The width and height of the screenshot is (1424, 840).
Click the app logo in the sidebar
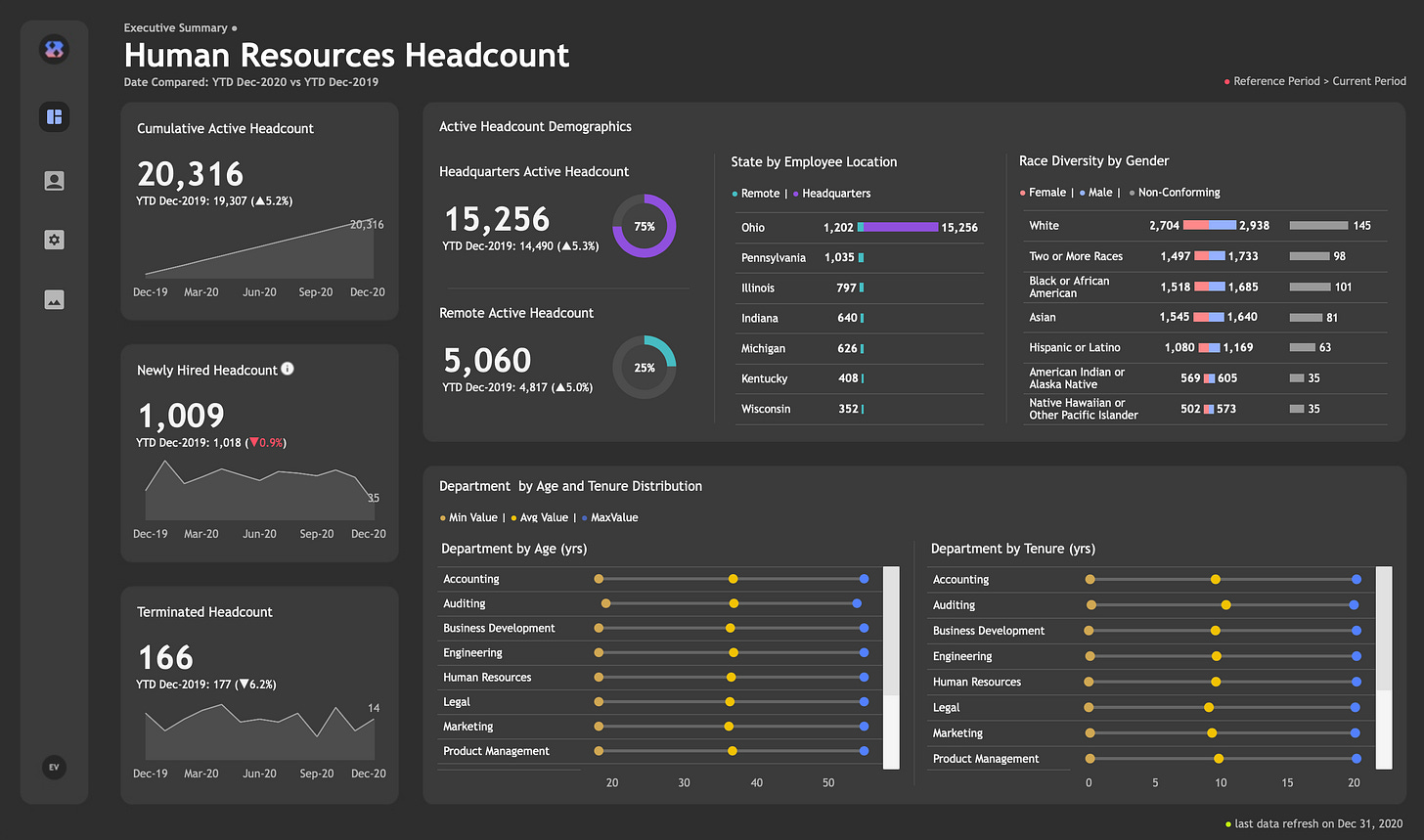pyautogui.click(x=55, y=49)
